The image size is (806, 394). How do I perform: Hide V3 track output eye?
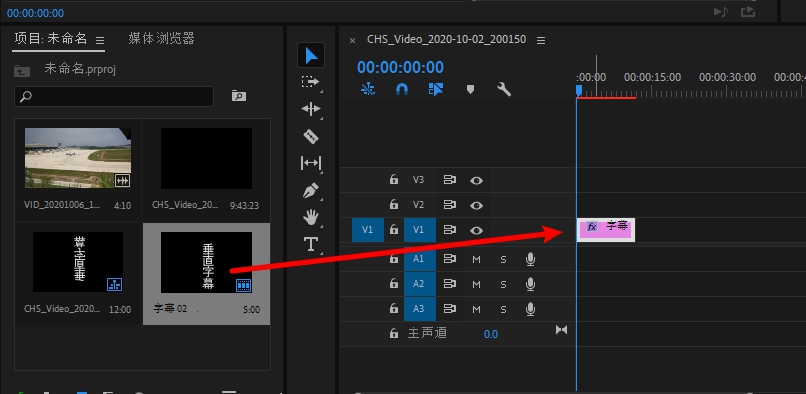477,181
